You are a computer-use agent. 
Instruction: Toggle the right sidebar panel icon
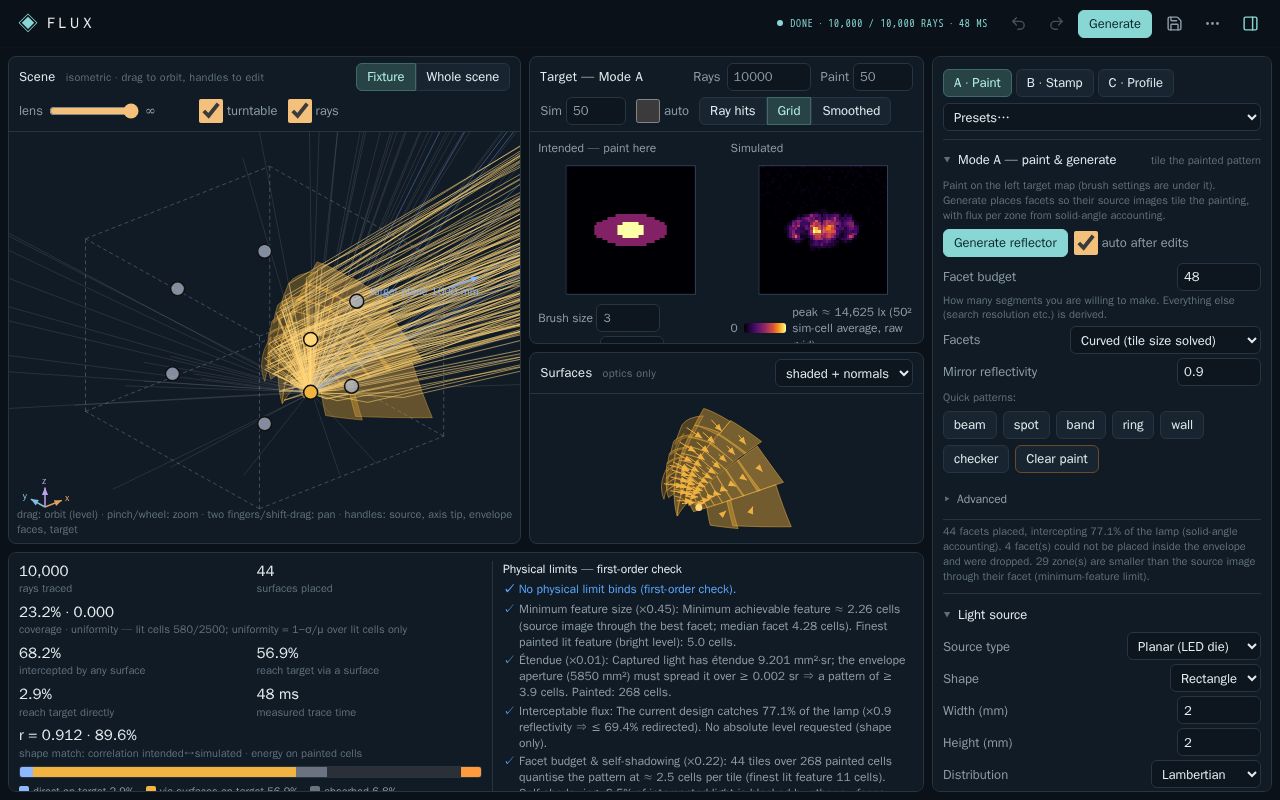coord(1250,24)
